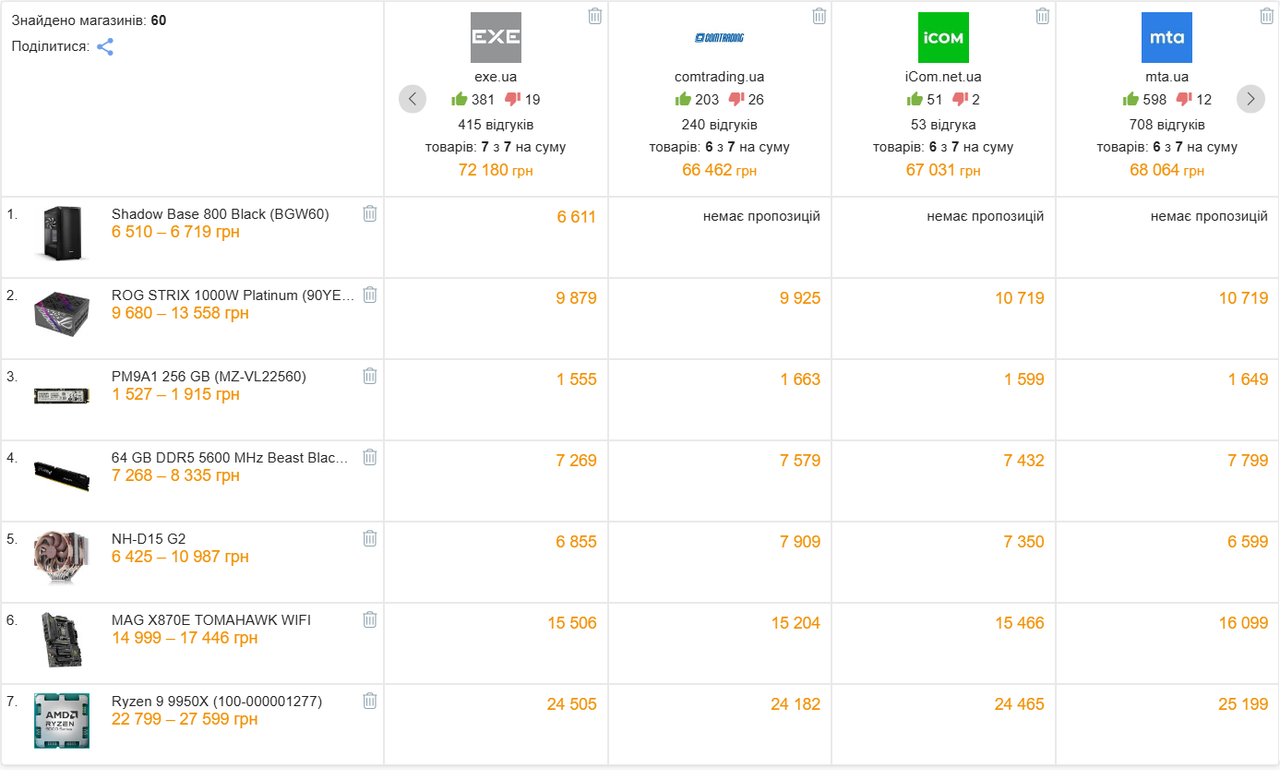Open Ryzen 9 9950X product link
This screenshot has width=1280, height=770.
217,701
